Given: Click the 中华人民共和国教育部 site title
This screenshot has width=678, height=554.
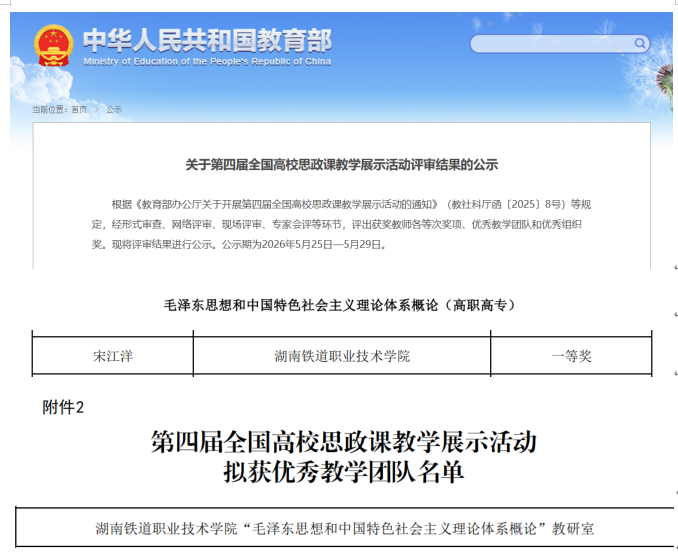Looking at the screenshot, I should pyautogui.click(x=208, y=40).
